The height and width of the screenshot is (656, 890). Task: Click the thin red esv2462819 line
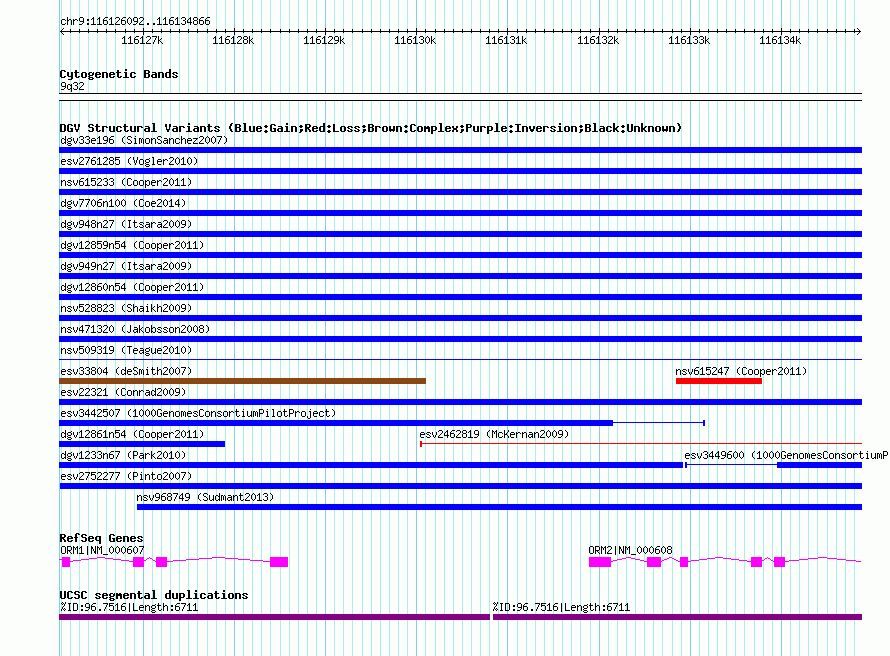(641, 444)
